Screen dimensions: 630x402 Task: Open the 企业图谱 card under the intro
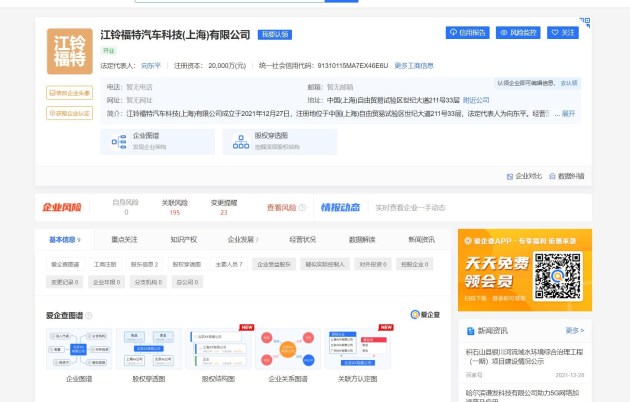click(158, 142)
